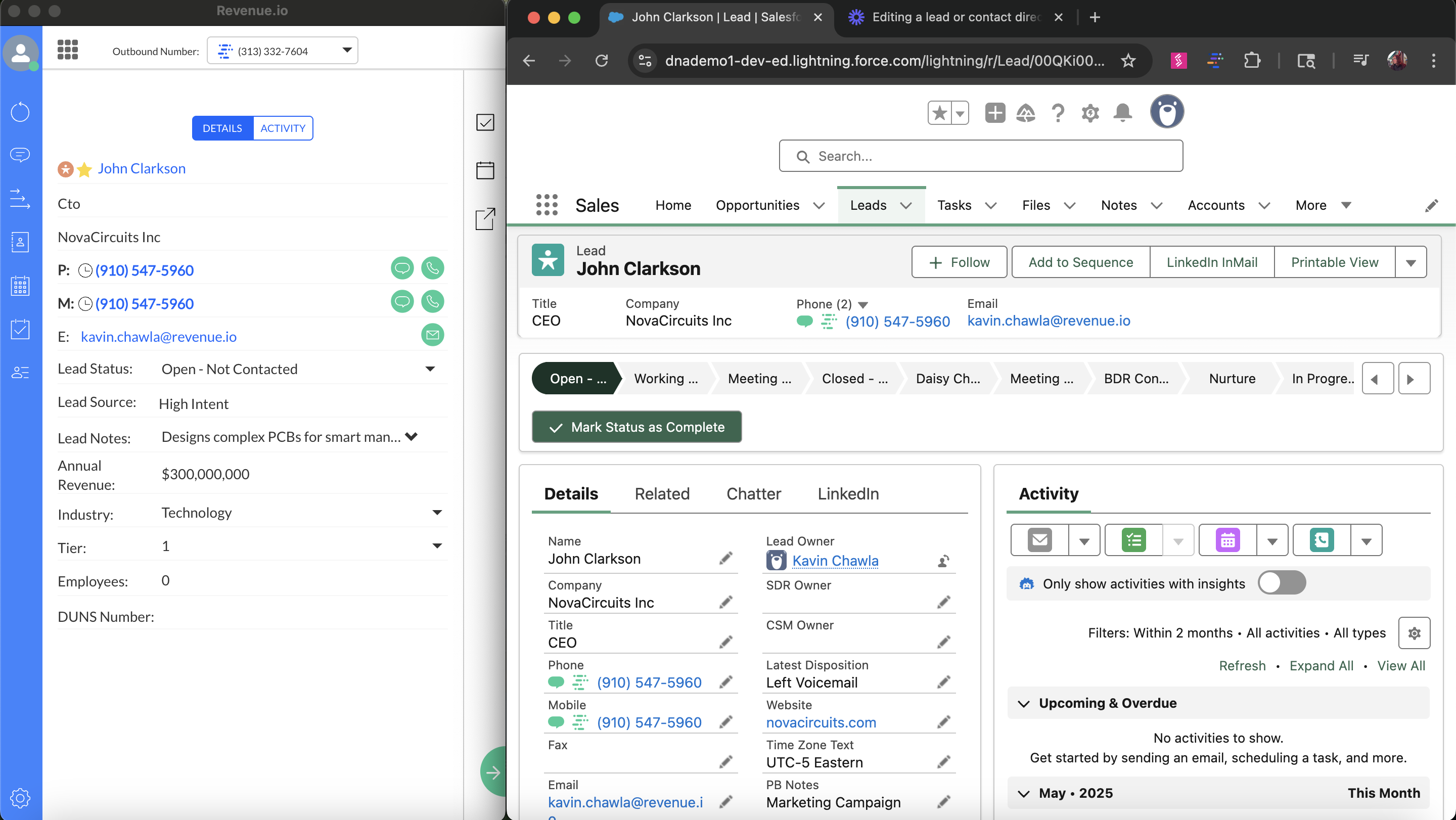Collapse the Upcoming & Overdue section

(1023, 703)
